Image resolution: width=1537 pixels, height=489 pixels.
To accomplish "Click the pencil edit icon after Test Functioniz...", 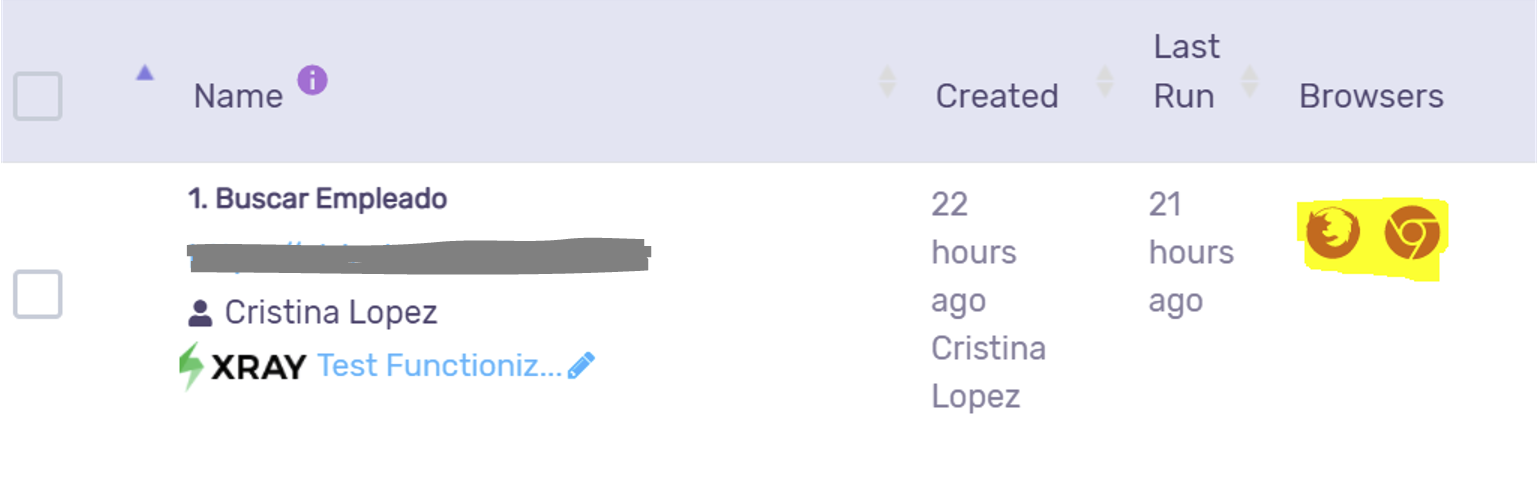I will click(x=581, y=366).
